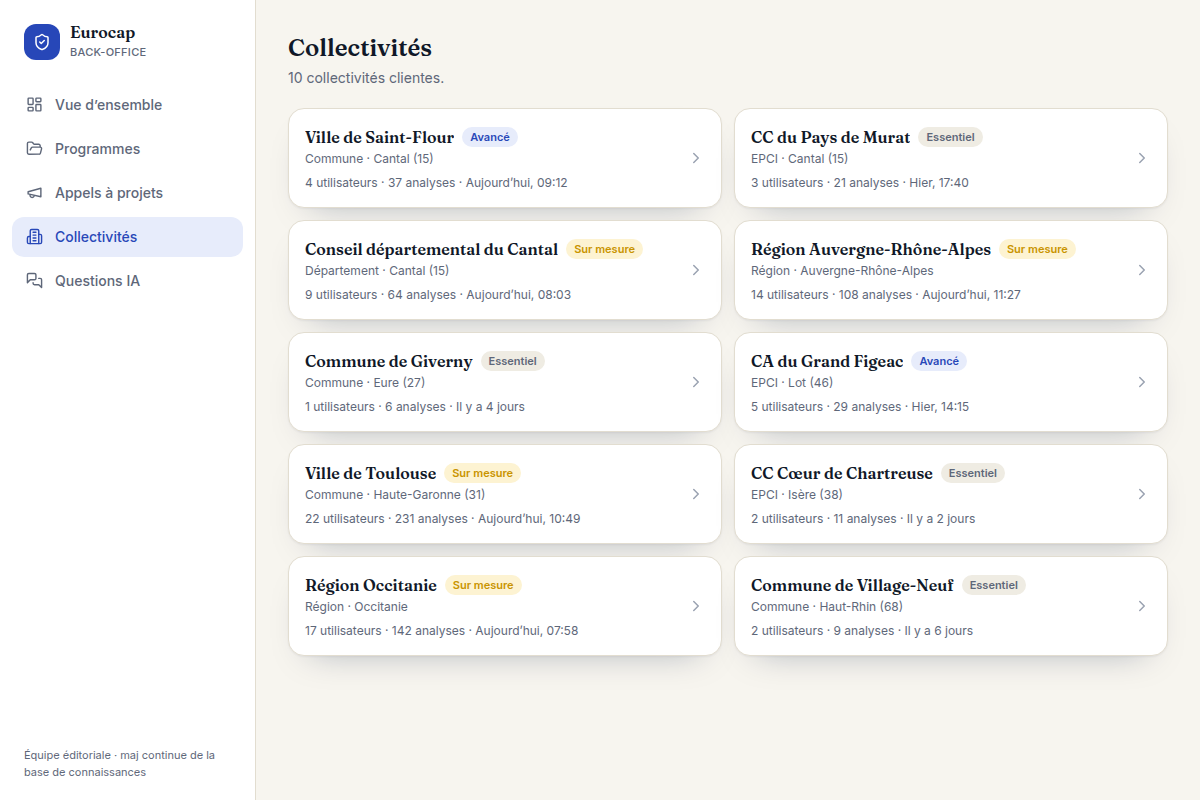This screenshot has width=1200, height=800.
Task: Click chevron on Commune de Village-Neuf card
Action: pyautogui.click(x=1142, y=606)
